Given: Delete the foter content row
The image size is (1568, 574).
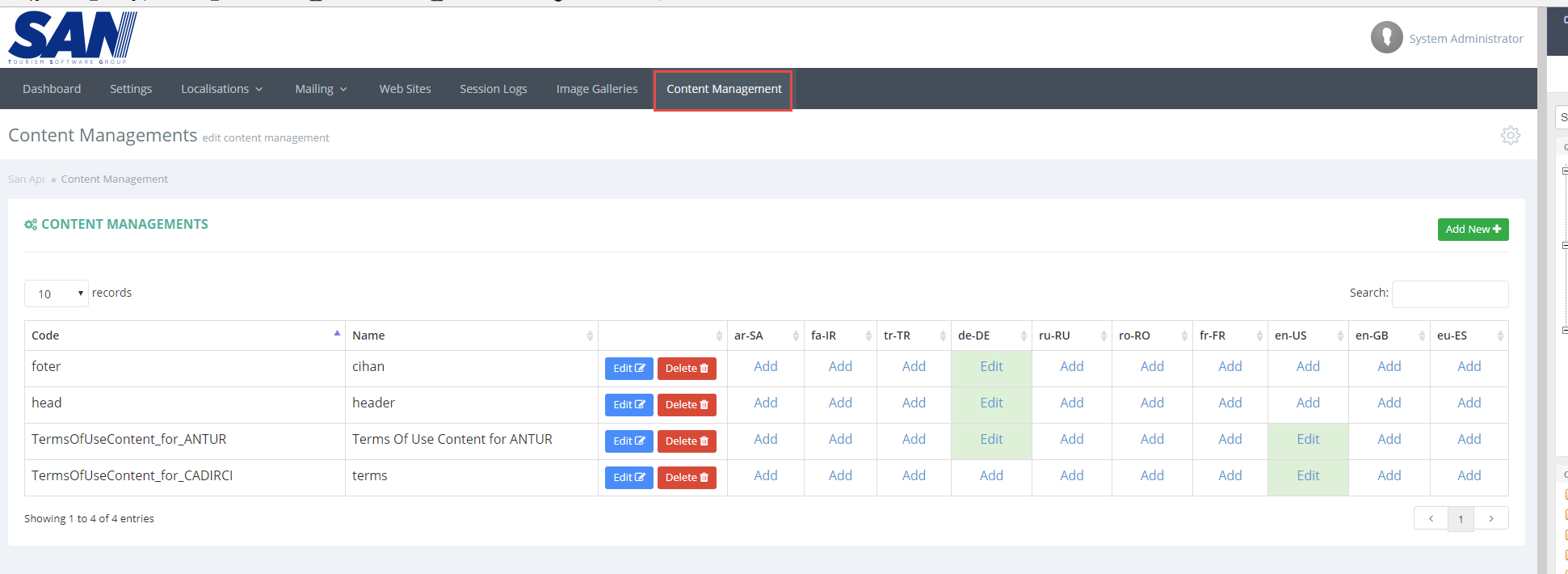Looking at the screenshot, I should (x=687, y=369).
